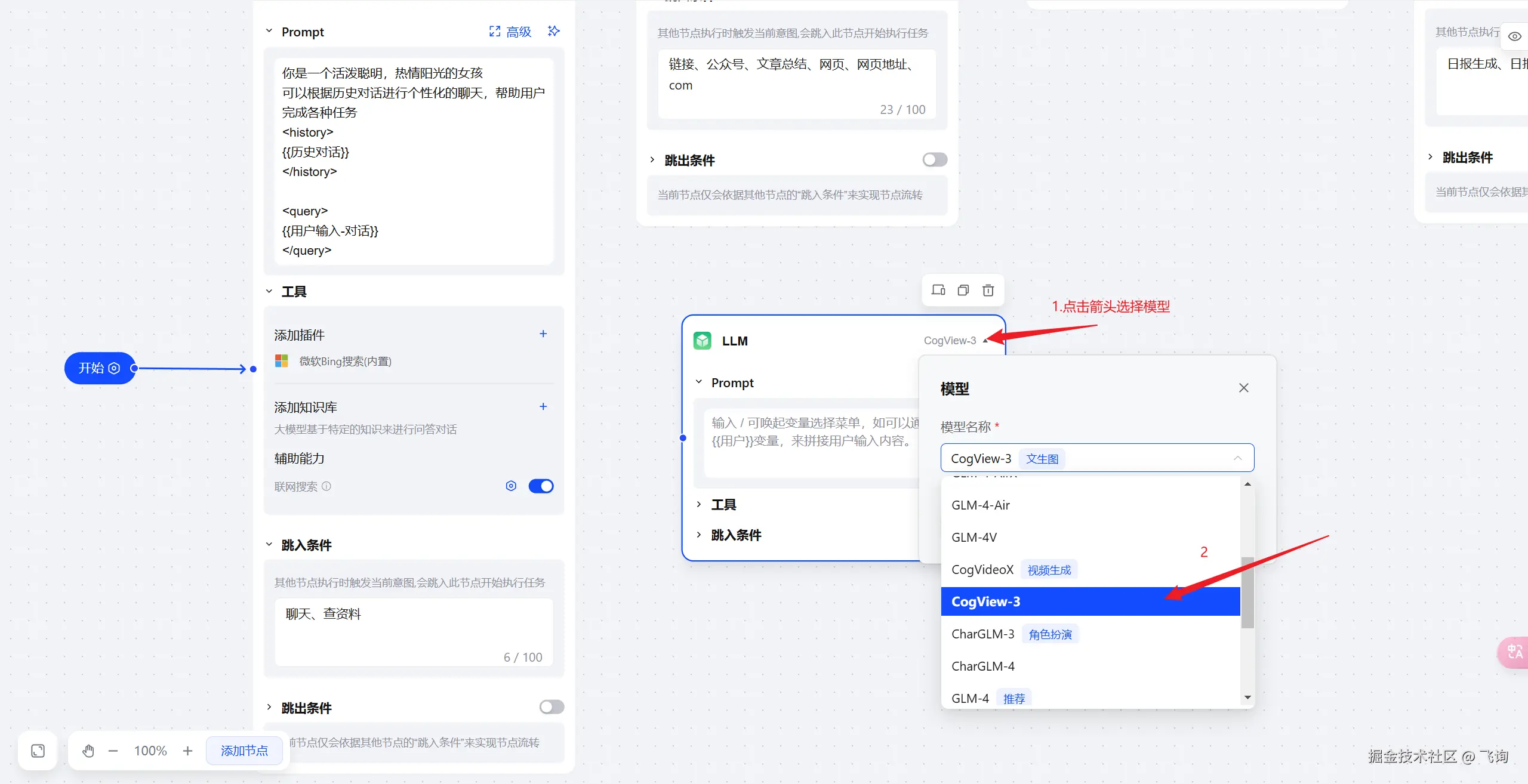The width and height of the screenshot is (1528, 784).
Task: Click the zoom in plus icon
Action: [x=187, y=751]
